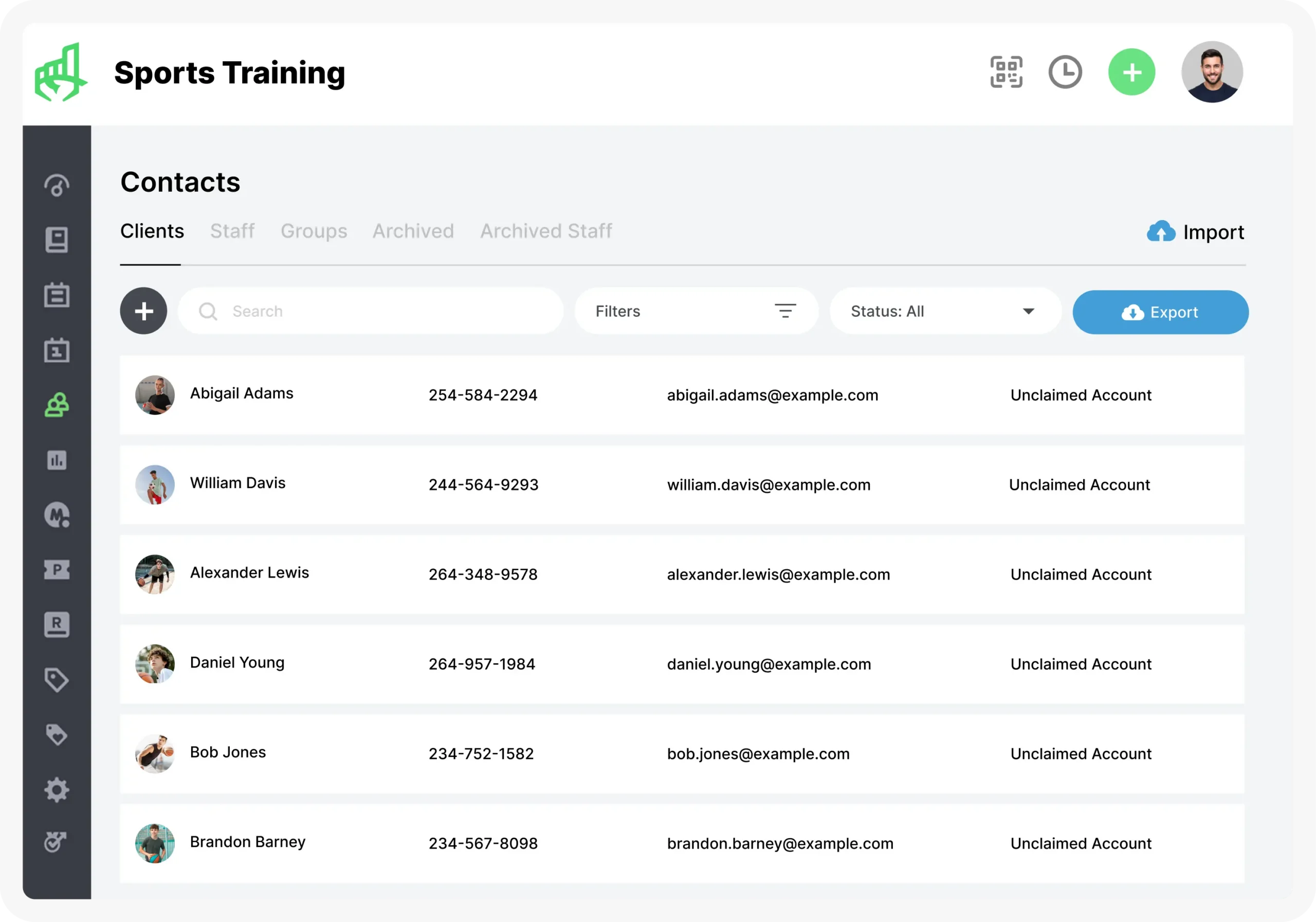The image size is (1316, 922).
Task: Open the P ticket sidebar icon
Action: [57, 569]
